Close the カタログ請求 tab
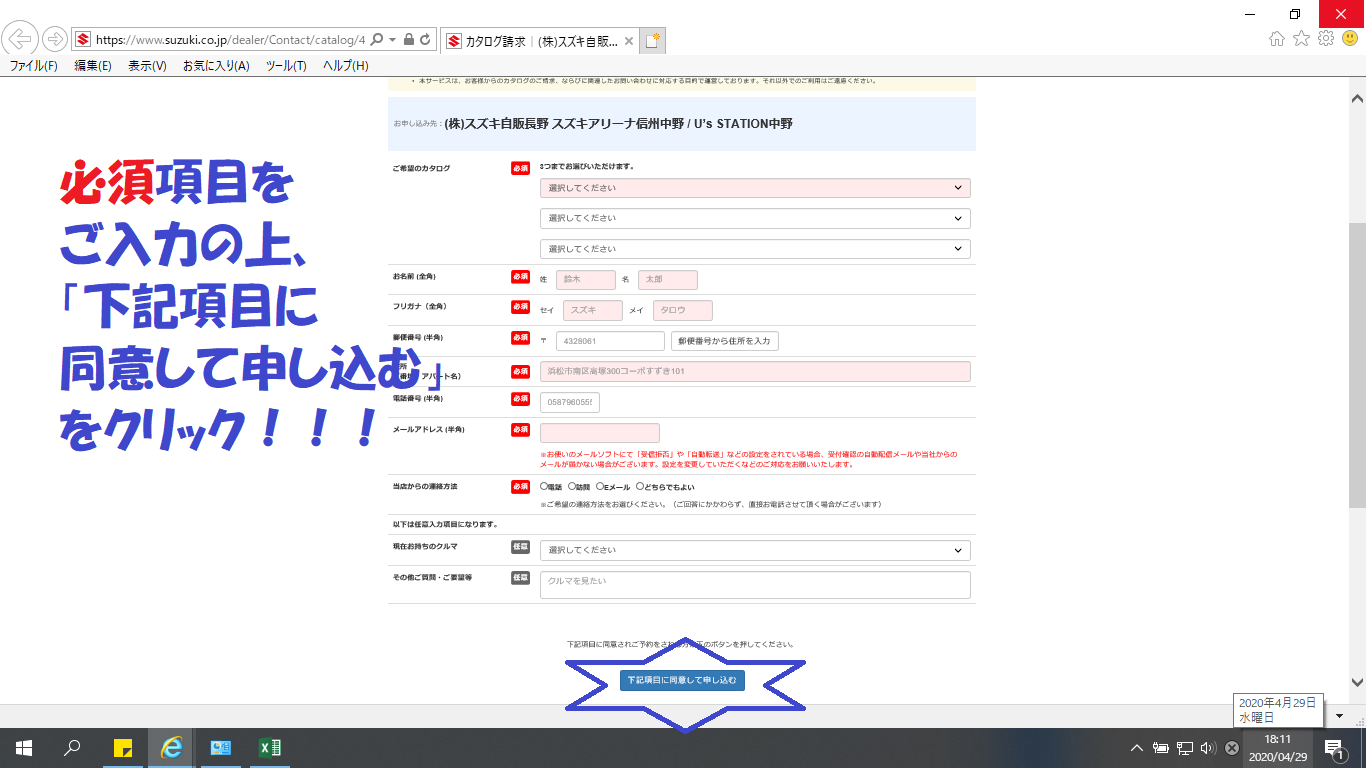1366x768 pixels. coord(628,41)
